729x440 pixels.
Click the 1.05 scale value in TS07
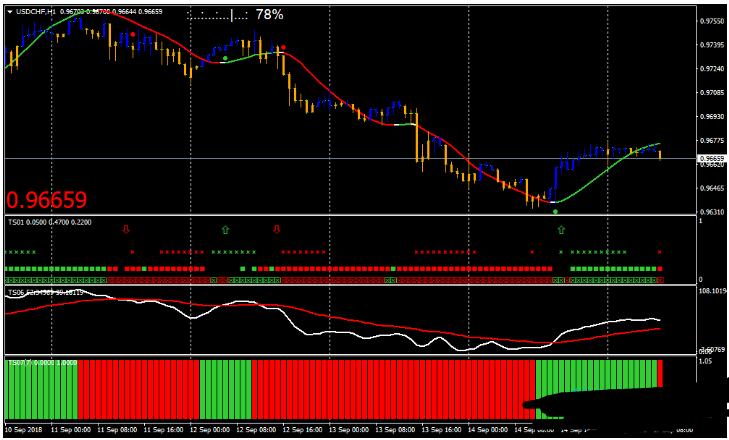pos(706,360)
